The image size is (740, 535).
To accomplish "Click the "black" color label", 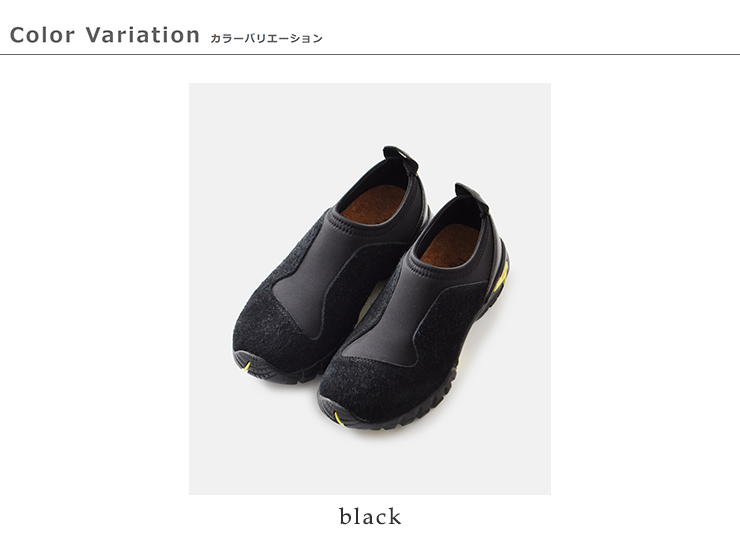I will point(370,516).
